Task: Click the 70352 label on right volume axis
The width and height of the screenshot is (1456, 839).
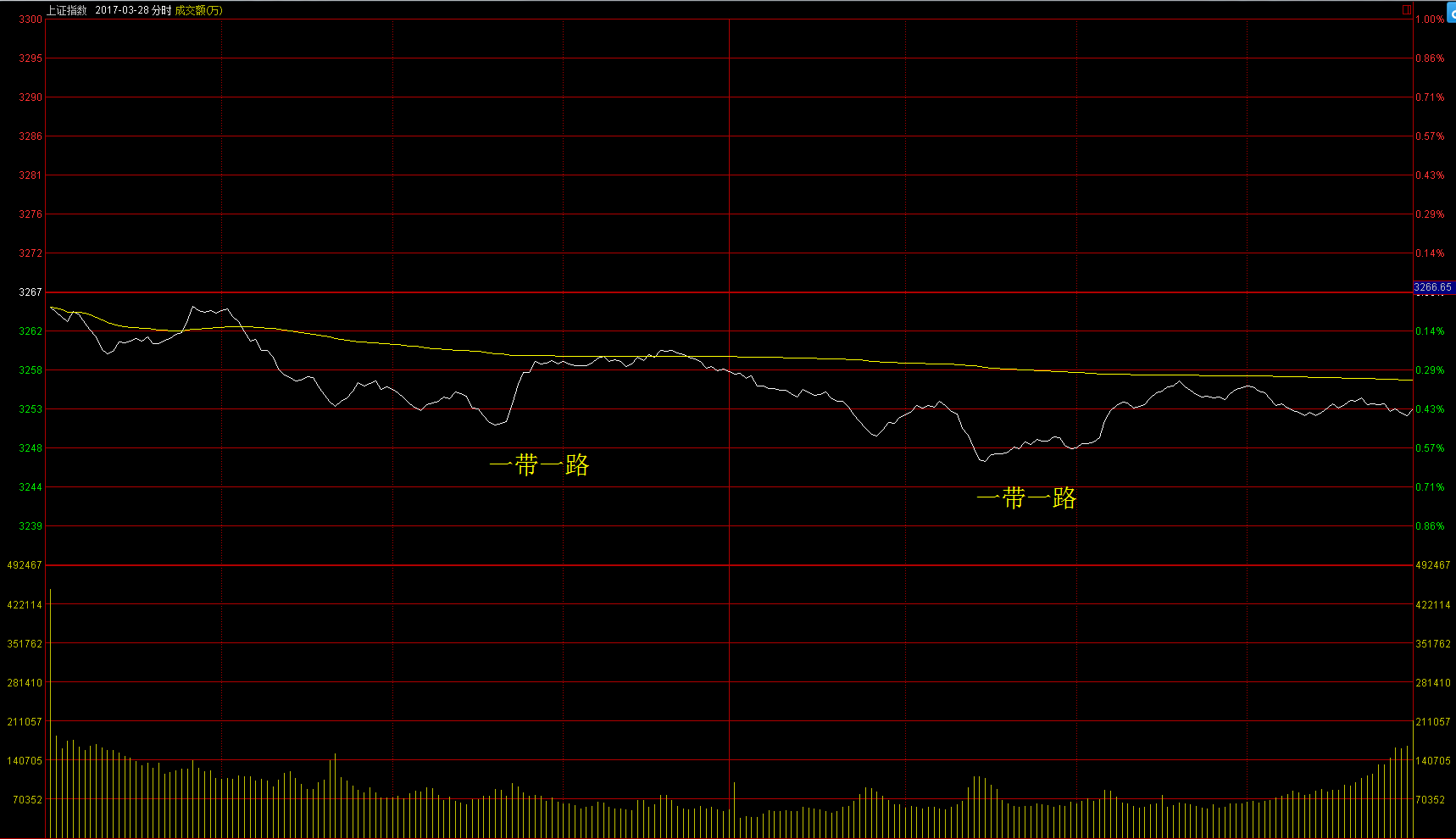Action: (x=1430, y=800)
